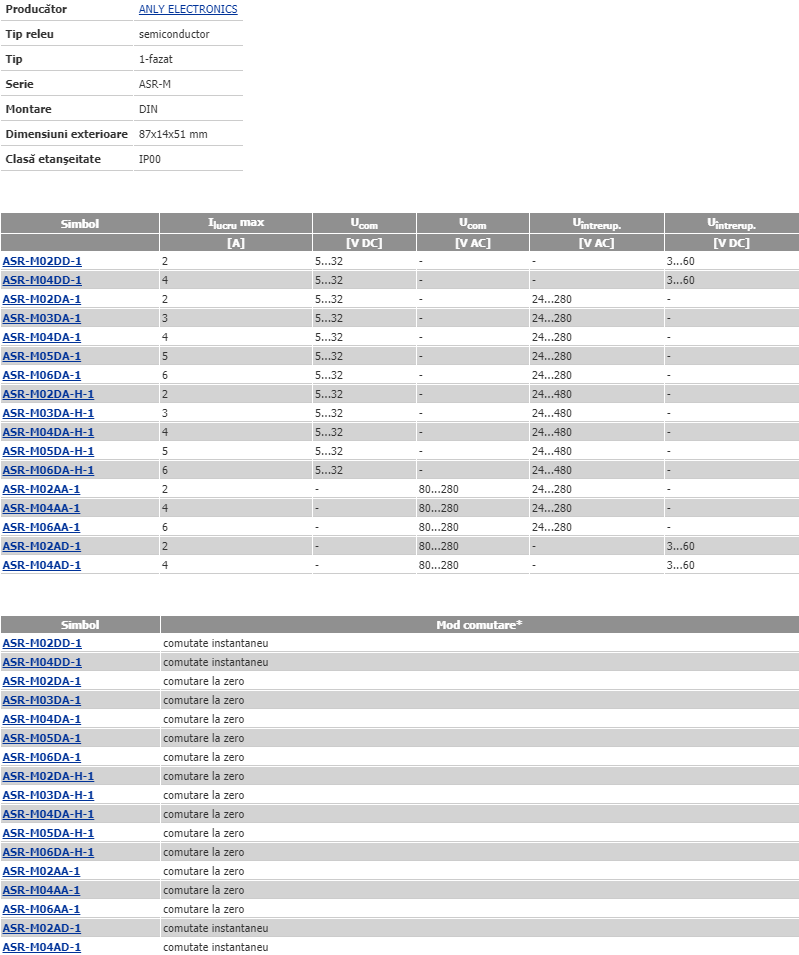Open the ANLY ELECTRONICS manufacturer link
This screenshot has width=799, height=955.
pyautogui.click(x=188, y=9)
